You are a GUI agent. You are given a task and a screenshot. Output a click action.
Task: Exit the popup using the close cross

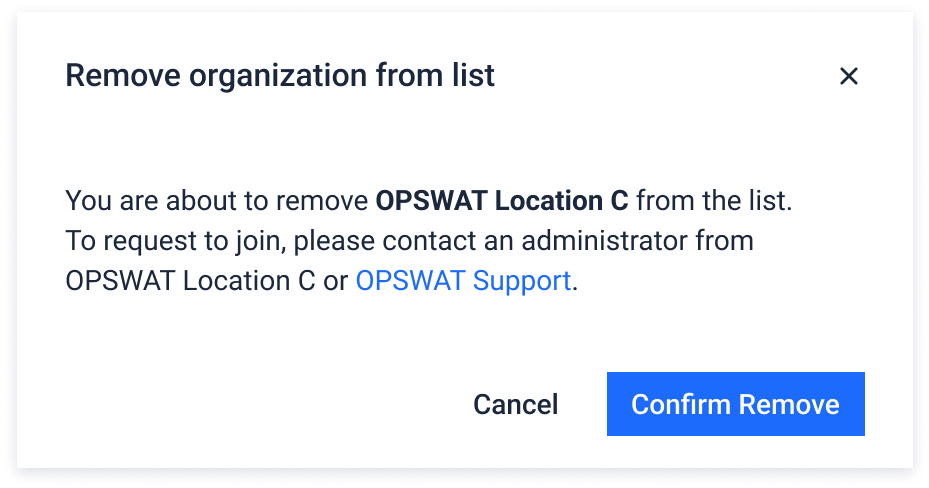[848, 76]
